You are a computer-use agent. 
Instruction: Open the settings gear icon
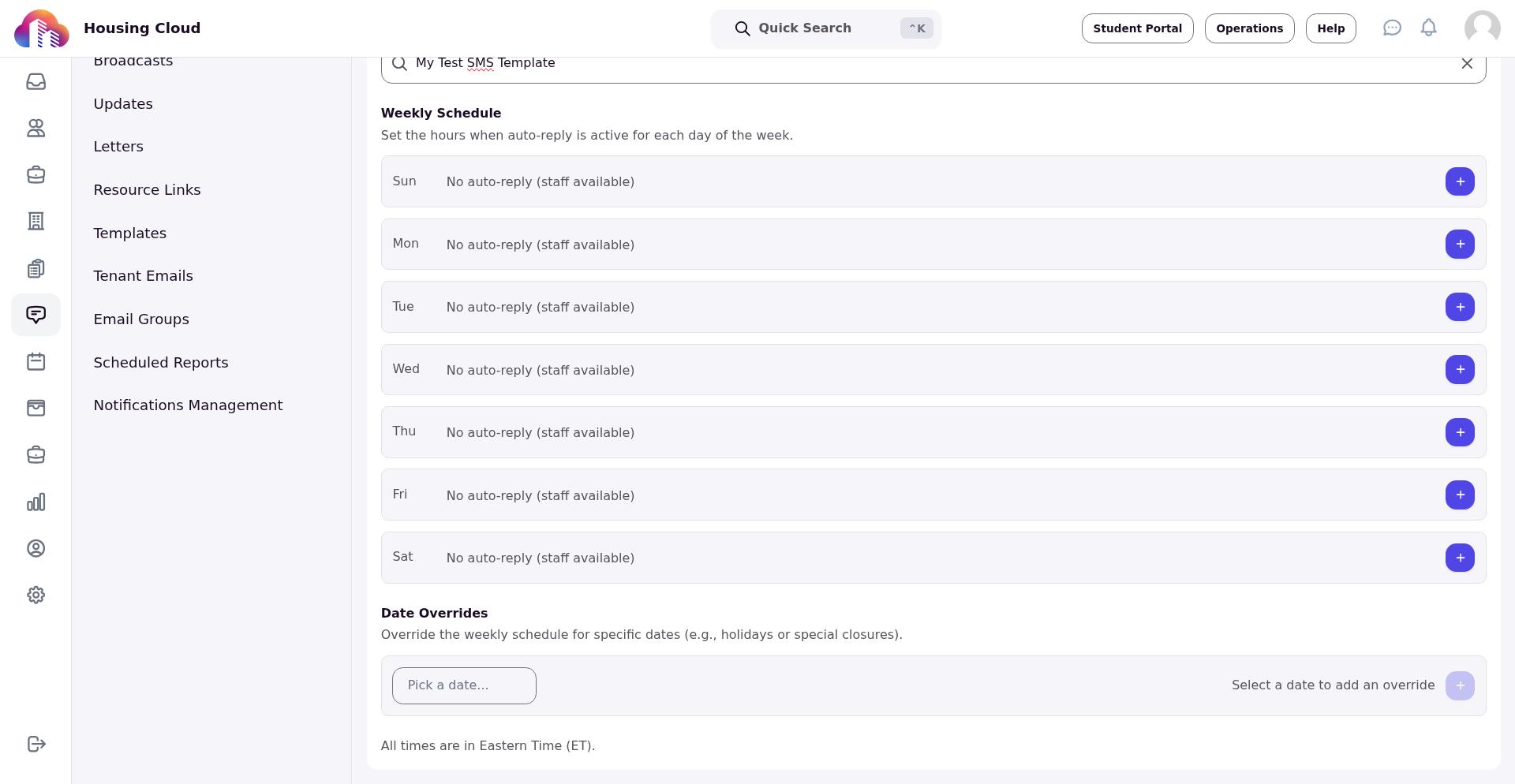(36, 595)
